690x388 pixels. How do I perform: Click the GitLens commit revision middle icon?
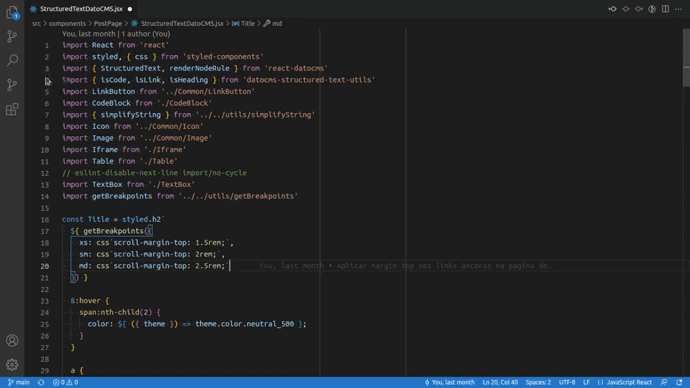pyautogui.click(x=626, y=9)
